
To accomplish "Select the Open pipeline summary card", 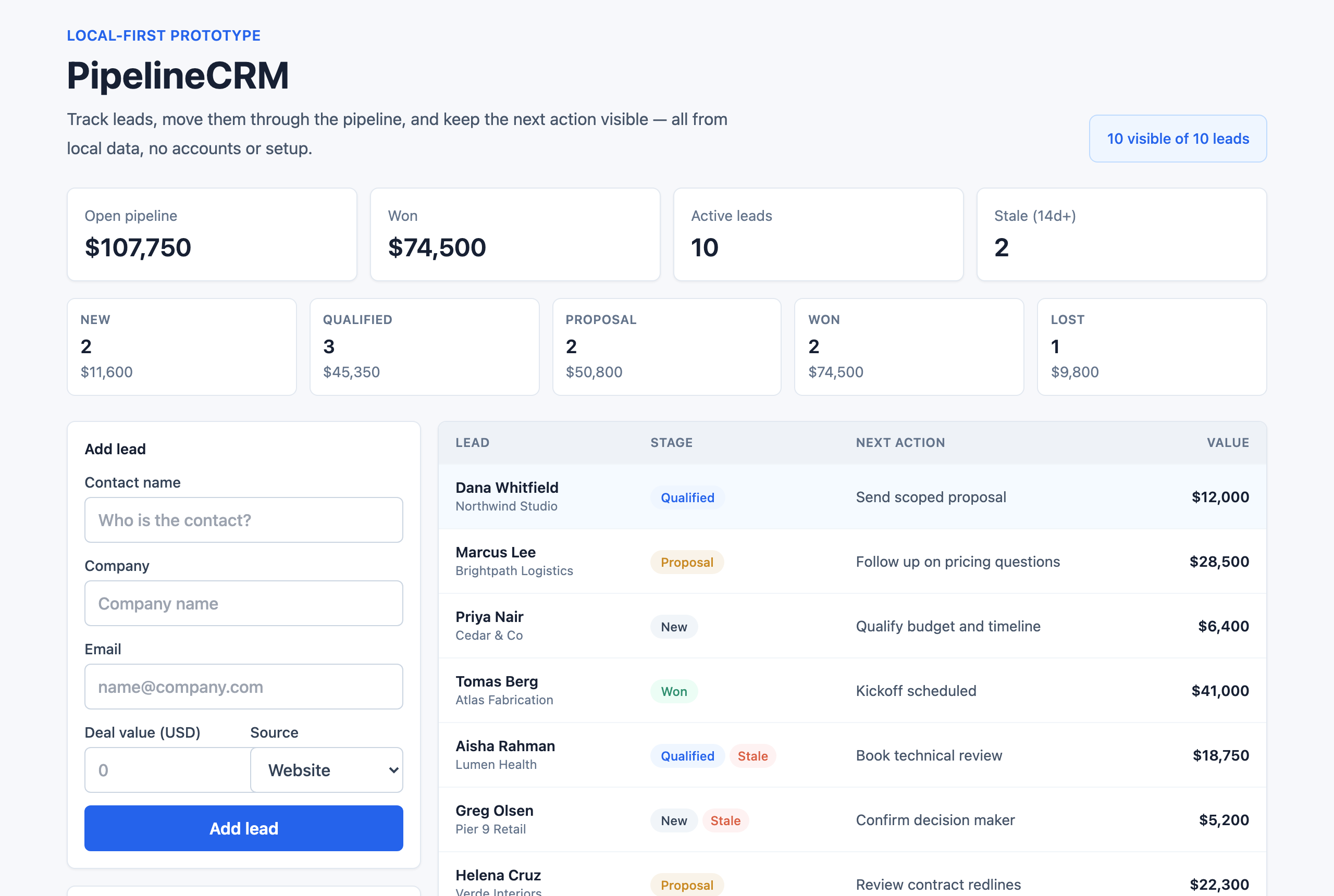I will (x=212, y=234).
